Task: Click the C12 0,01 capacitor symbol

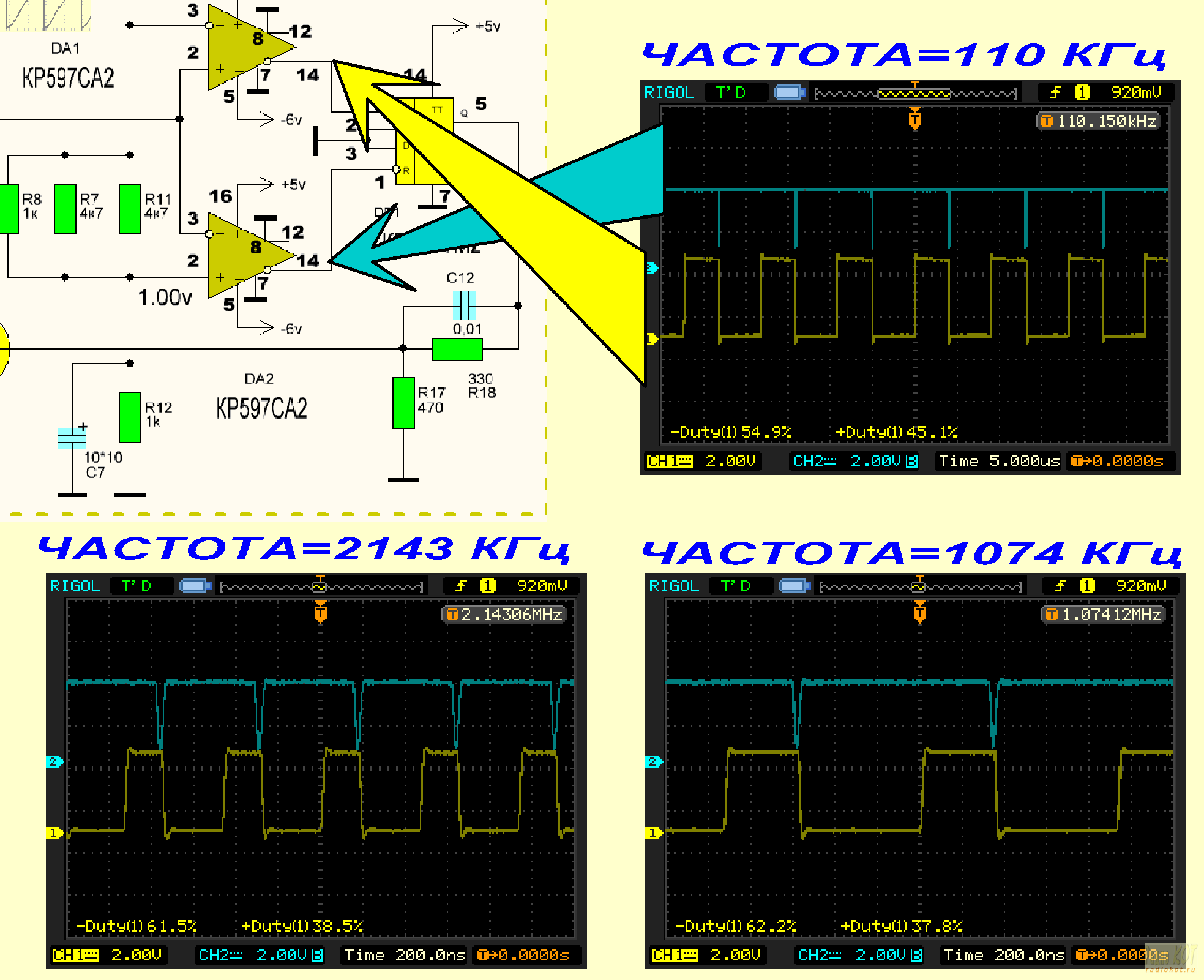Action: (x=464, y=305)
